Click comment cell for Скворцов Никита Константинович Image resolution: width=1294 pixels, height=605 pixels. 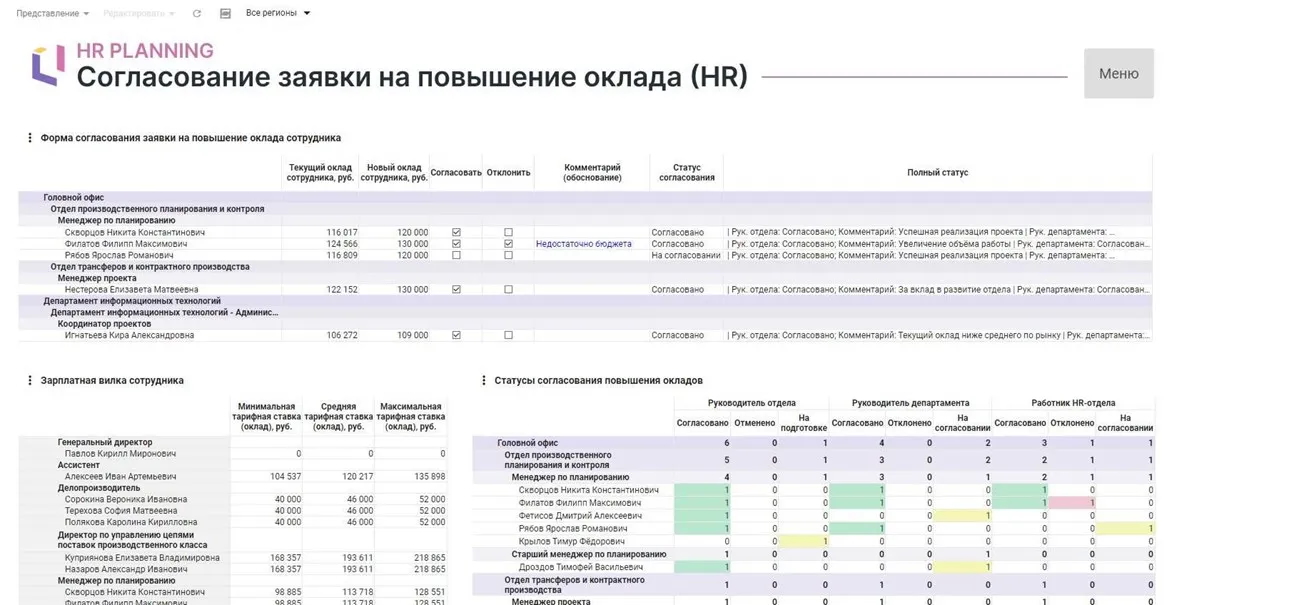(x=591, y=232)
